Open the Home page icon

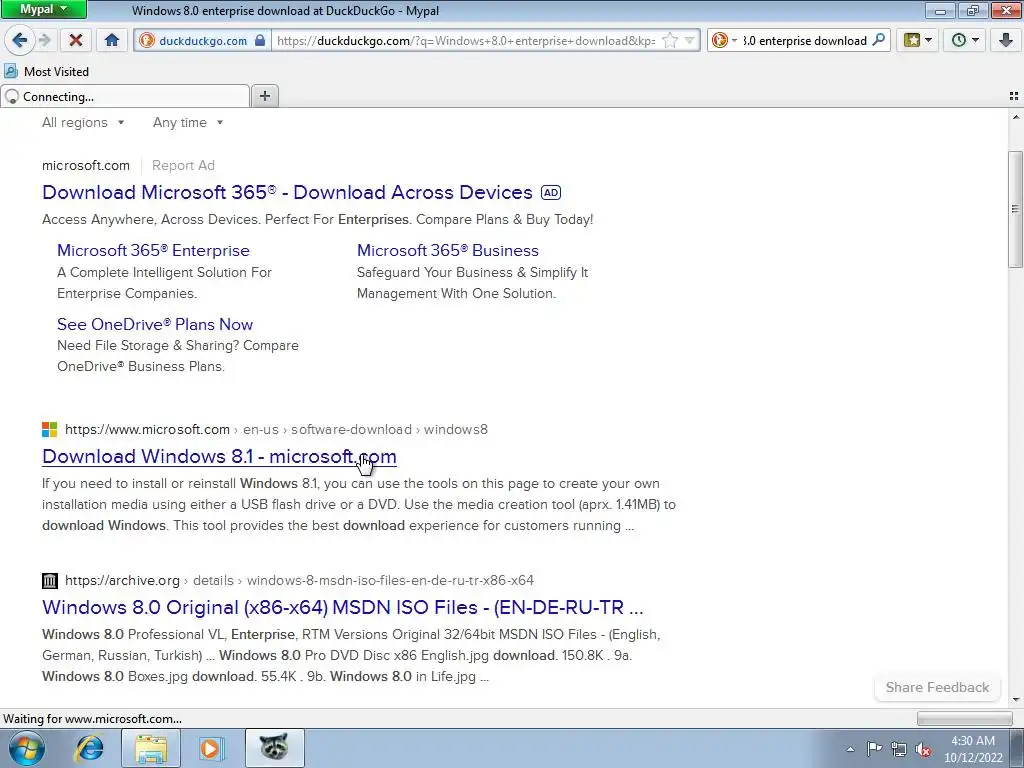pos(112,40)
